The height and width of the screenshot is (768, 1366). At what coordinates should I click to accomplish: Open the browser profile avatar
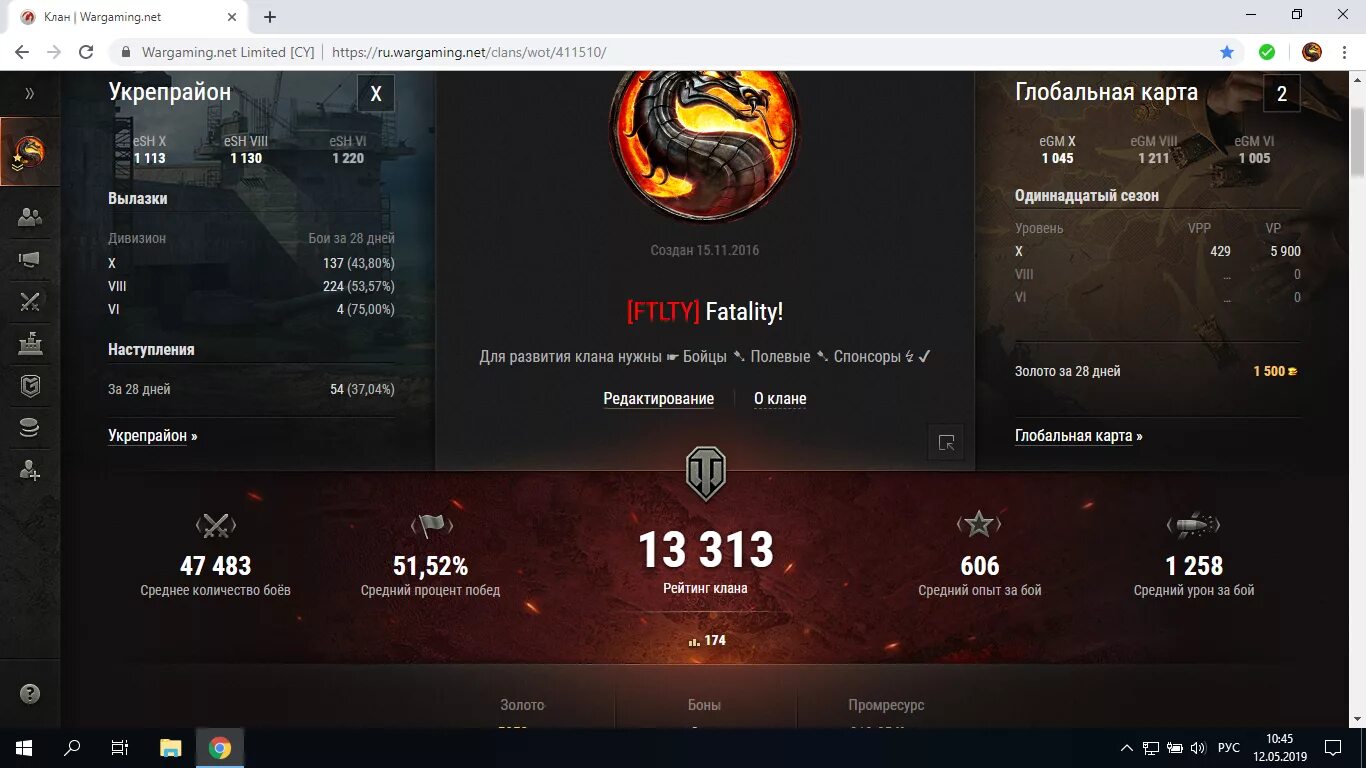(1312, 52)
